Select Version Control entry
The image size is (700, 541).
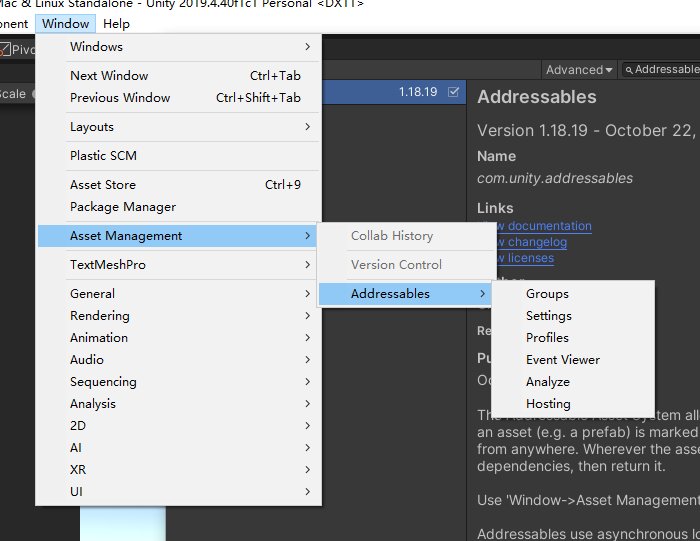tap(406, 265)
